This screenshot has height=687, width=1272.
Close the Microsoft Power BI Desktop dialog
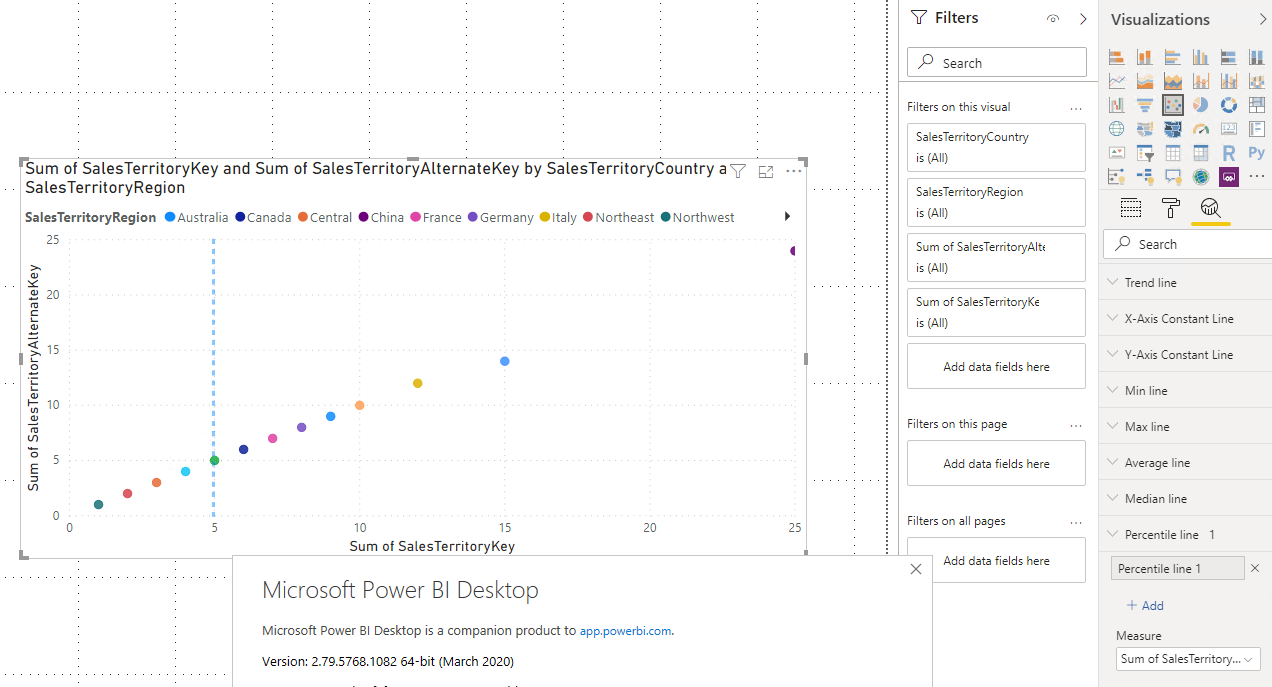tap(916, 569)
